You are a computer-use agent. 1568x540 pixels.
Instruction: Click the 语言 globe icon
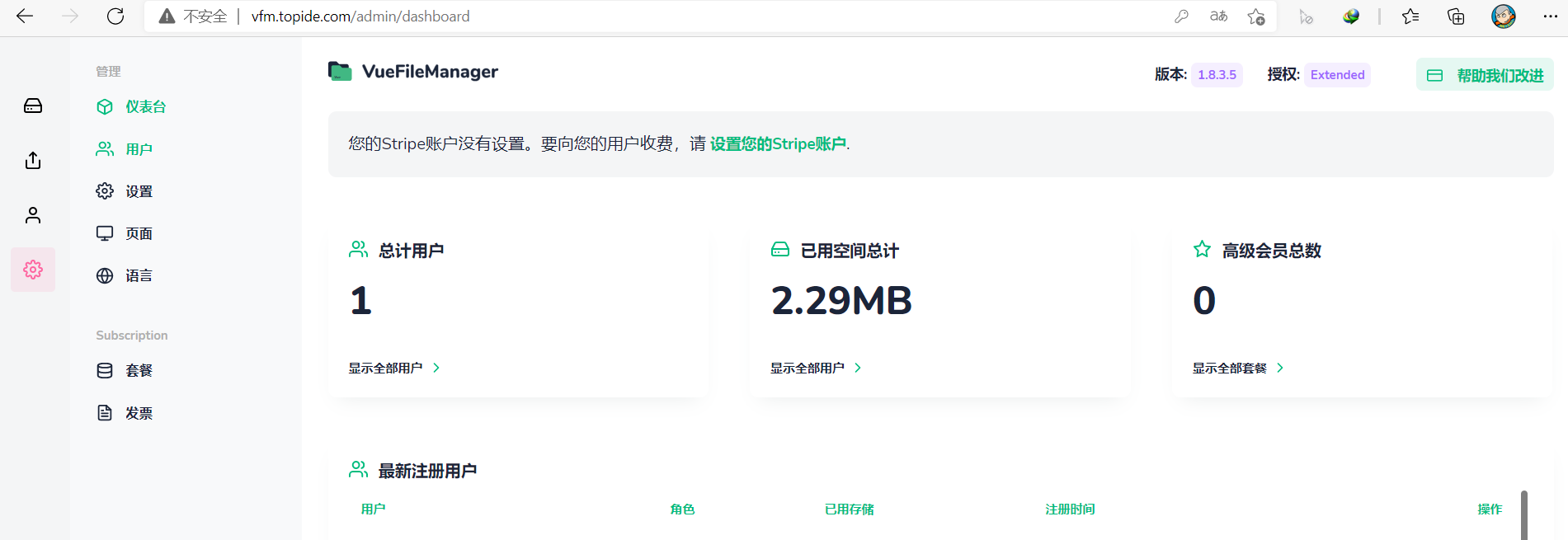point(105,275)
